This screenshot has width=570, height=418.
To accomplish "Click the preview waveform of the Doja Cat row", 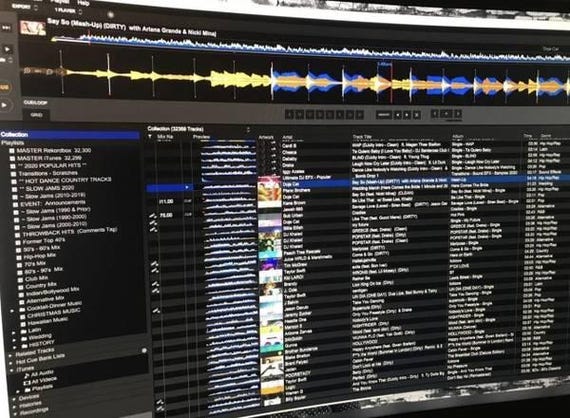I will click(x=228, y=187).
